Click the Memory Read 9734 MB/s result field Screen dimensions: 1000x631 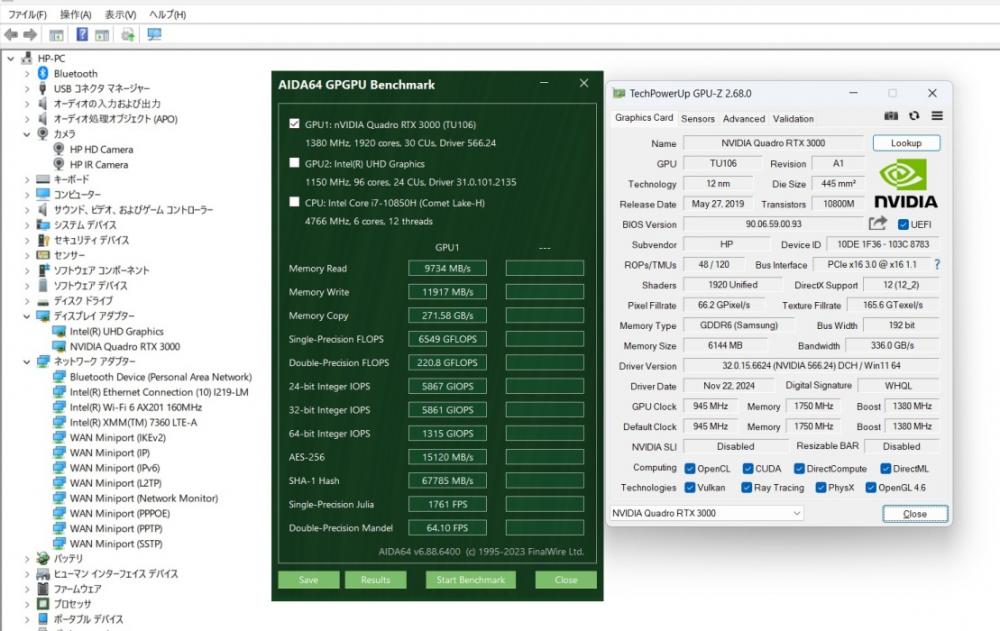click(x=447, y=268)
